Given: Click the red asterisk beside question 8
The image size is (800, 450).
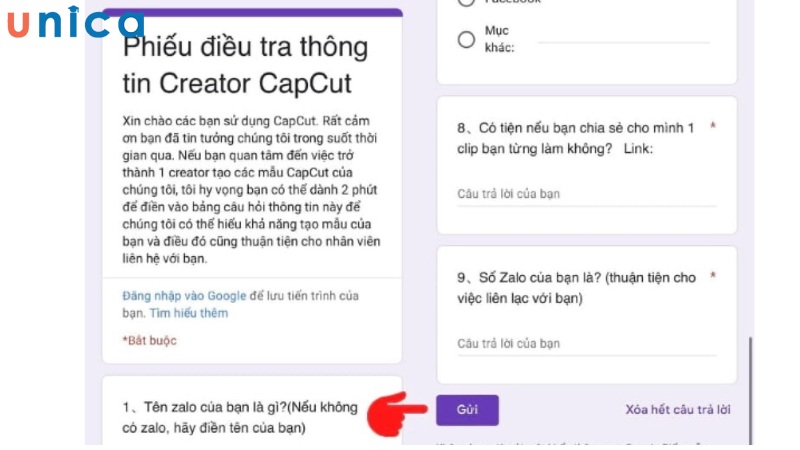Looking at the screenshot, I should [713, 126].
